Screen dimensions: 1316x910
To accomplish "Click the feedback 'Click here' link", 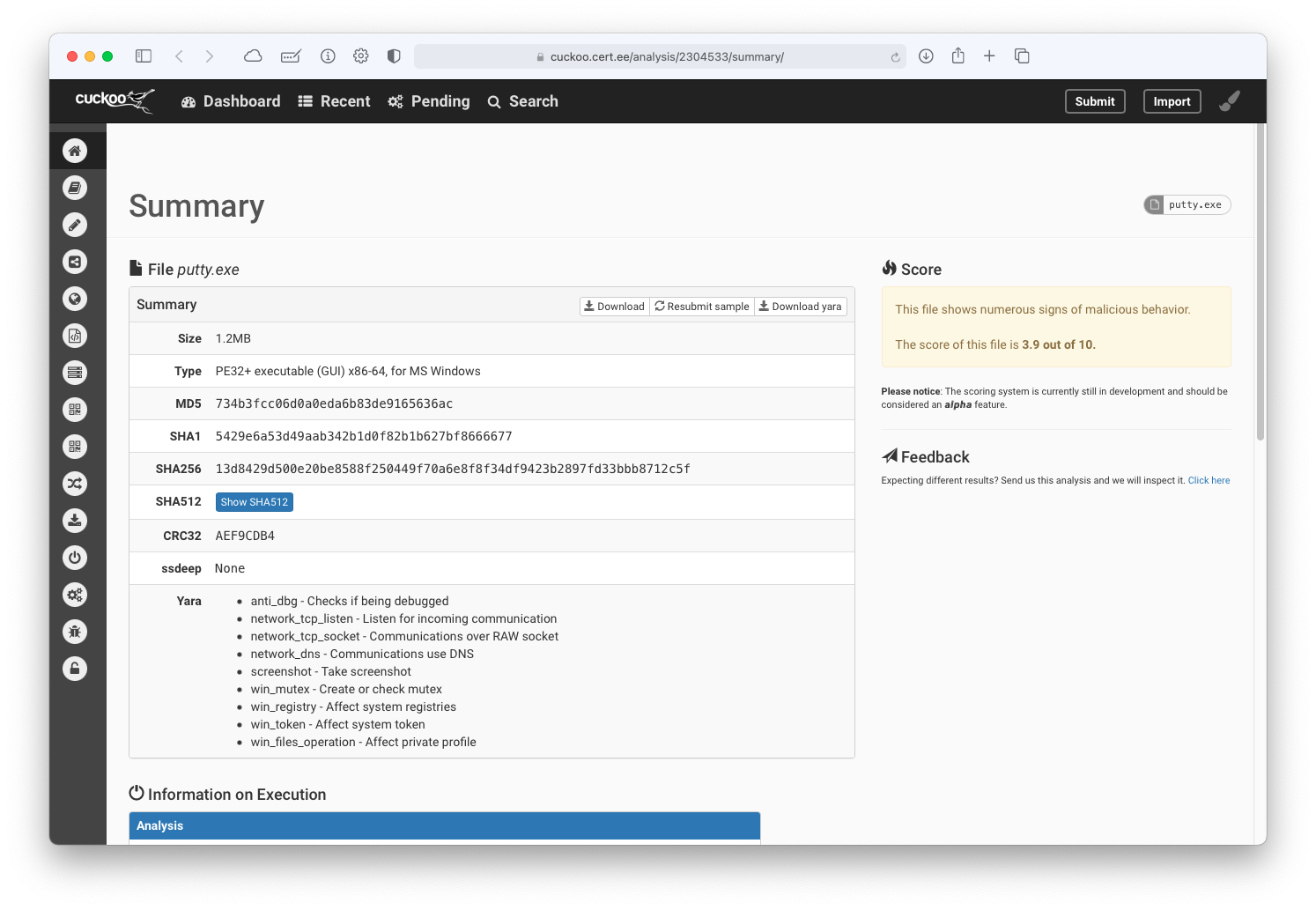I will [x=1209, y=480].
